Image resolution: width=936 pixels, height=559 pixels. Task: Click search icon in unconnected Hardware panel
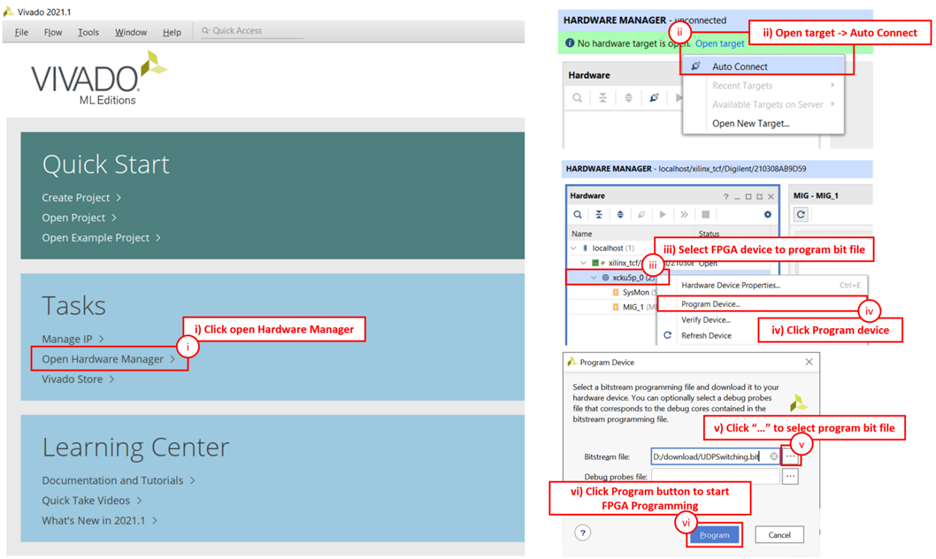pos(577,98)
